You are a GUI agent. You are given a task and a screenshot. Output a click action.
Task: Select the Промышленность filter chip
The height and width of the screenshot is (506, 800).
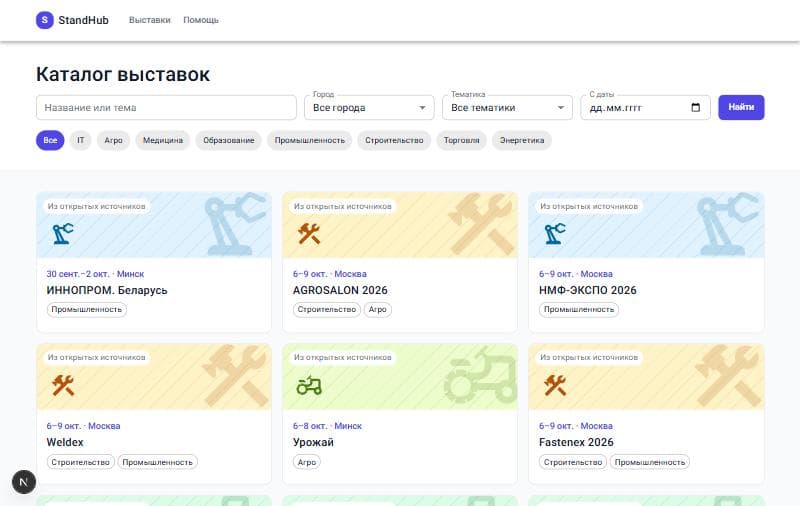(310, 140)
